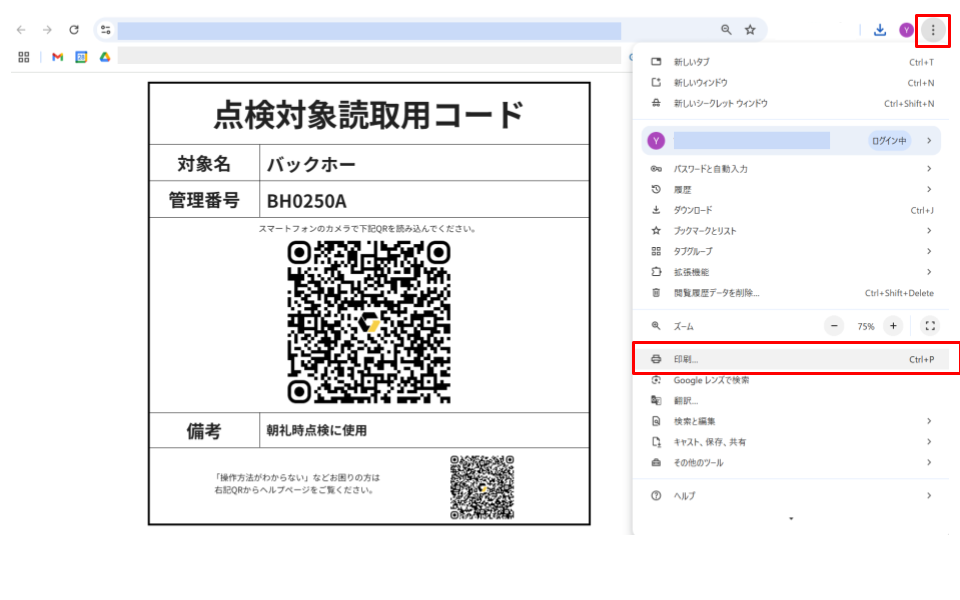Open downloads via the toolbar download icon

click(x=878, y=29)
